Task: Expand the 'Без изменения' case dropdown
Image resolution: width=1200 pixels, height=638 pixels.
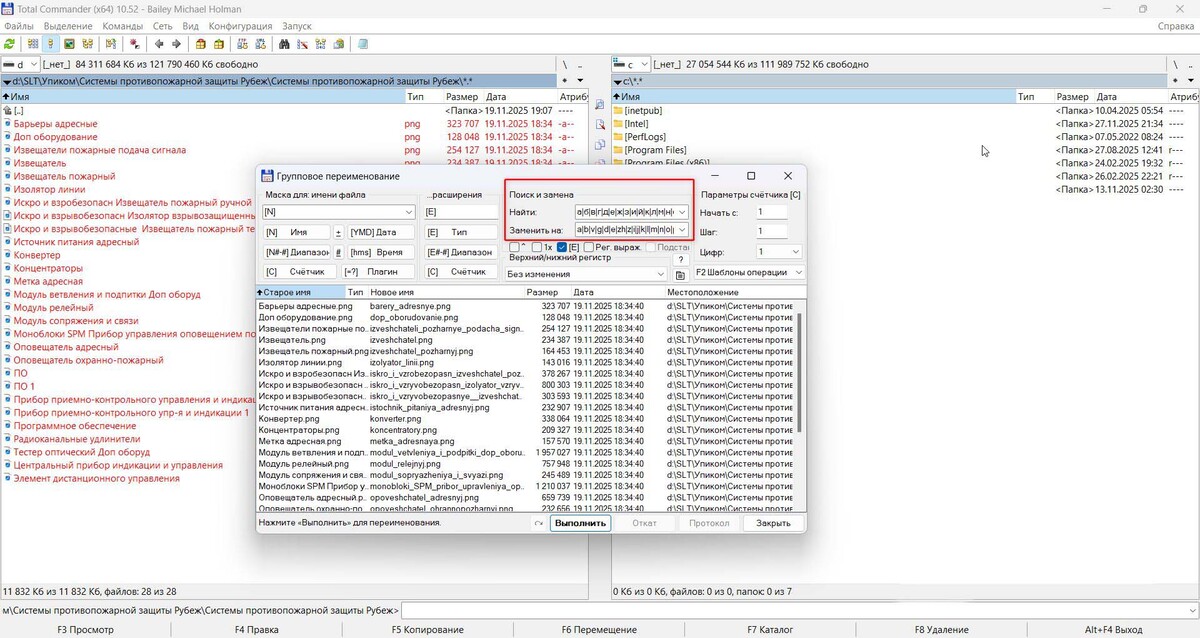Action: pos(660,274)
